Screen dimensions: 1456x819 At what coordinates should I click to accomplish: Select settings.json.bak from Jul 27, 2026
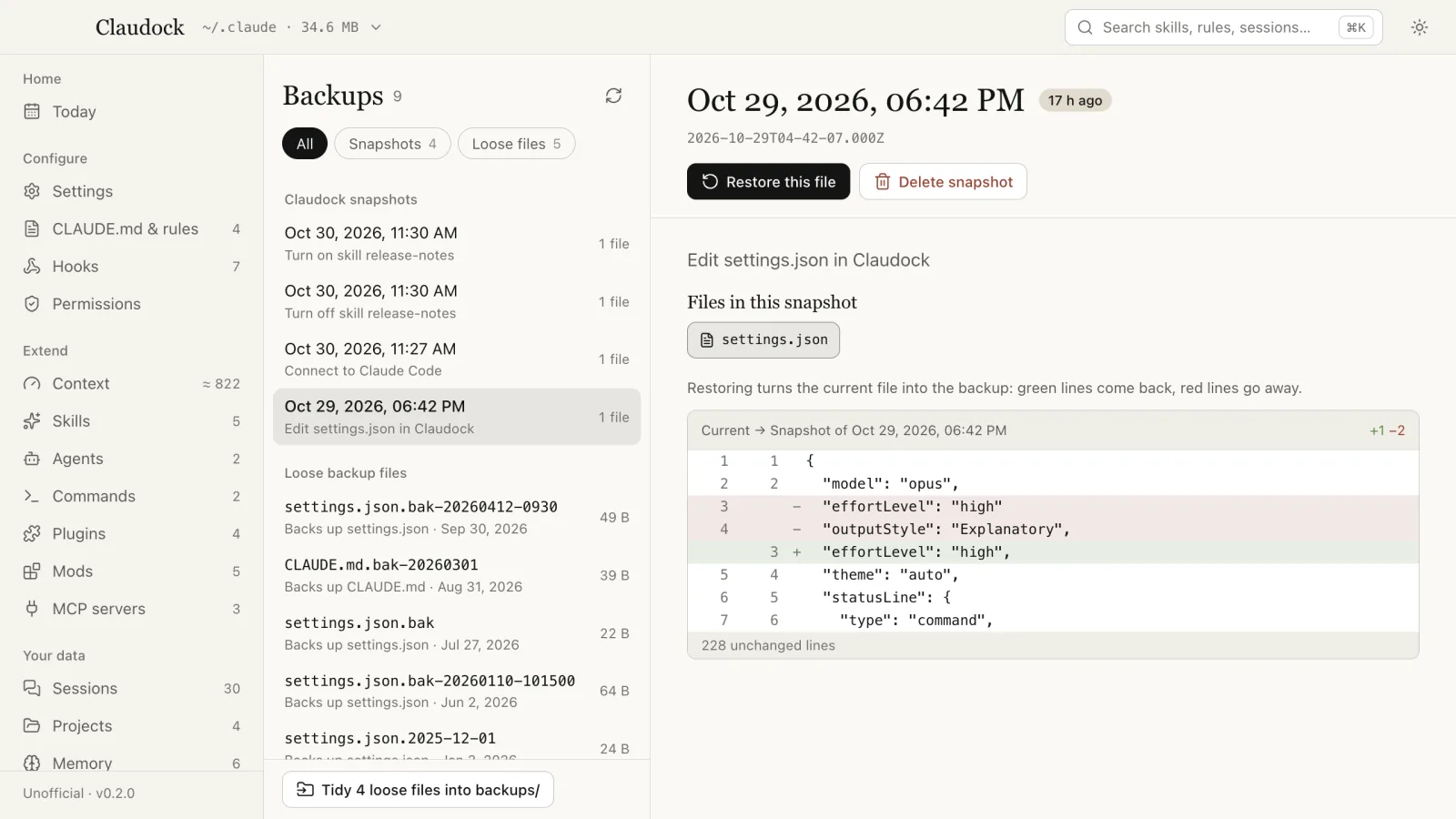coord(457,633)
